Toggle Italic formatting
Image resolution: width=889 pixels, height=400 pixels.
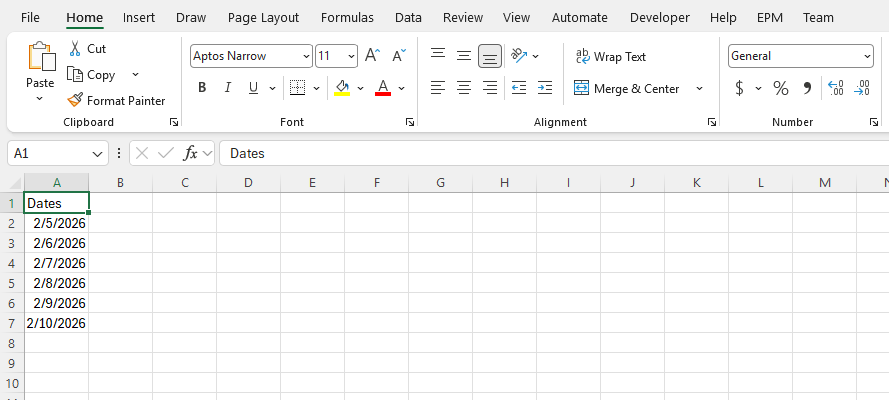228,88
